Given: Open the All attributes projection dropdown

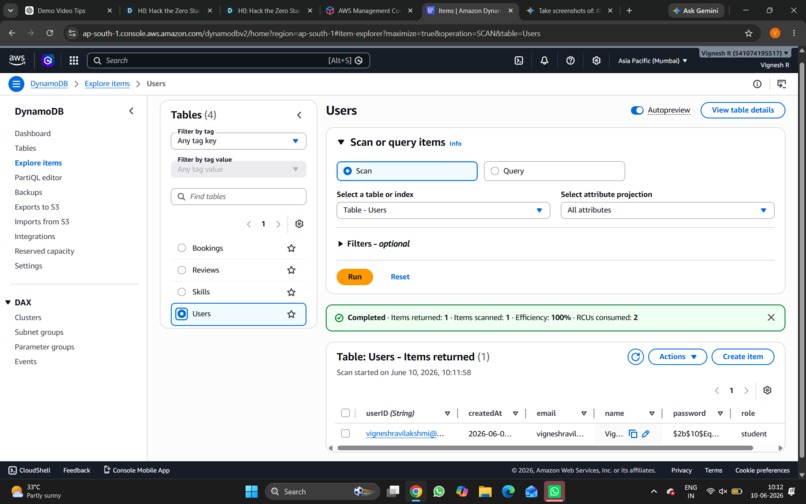Looking at the screenshot, I should (x=667, y=210).
